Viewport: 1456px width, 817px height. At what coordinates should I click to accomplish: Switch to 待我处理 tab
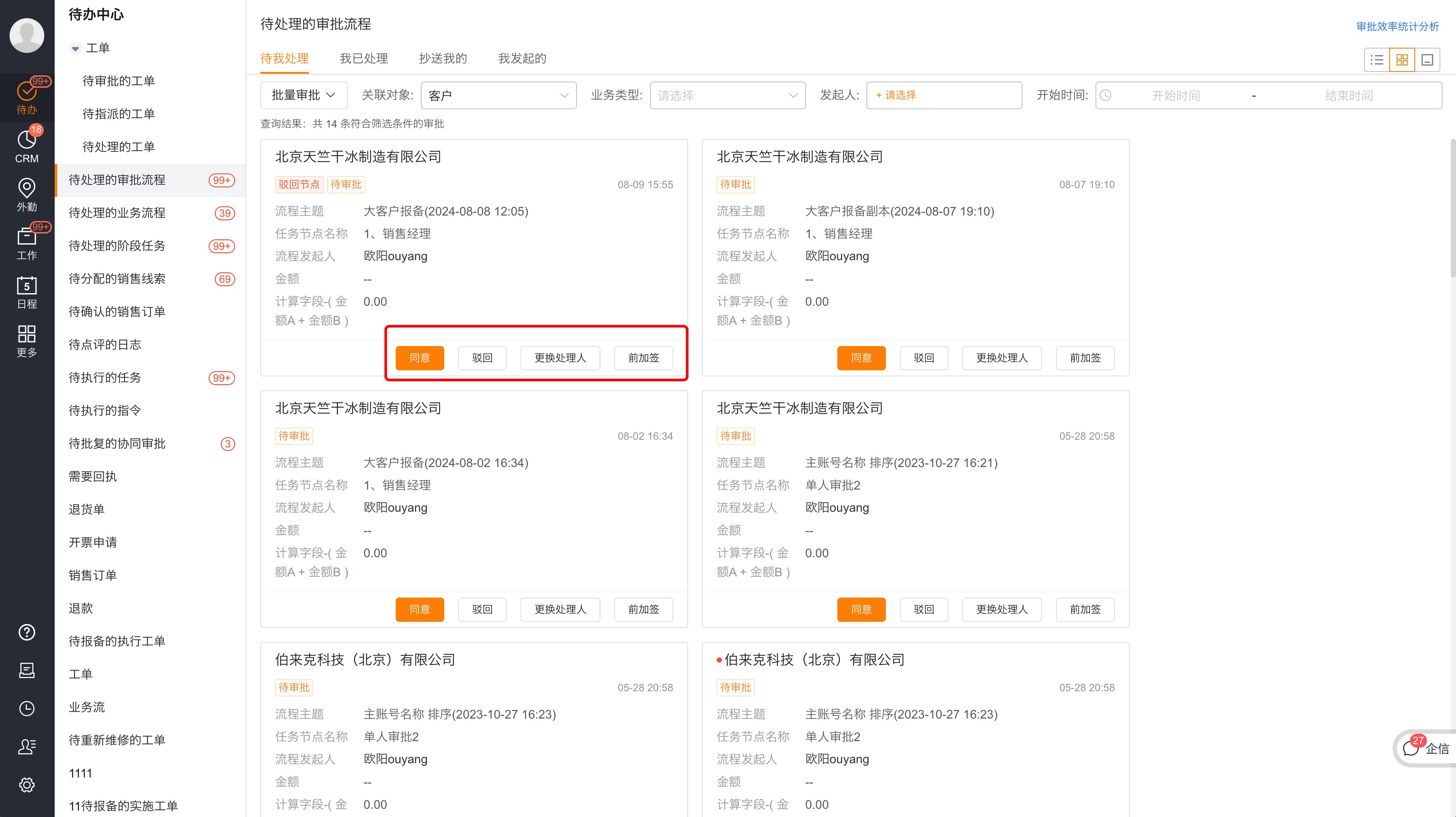click(x=284, y=58)
